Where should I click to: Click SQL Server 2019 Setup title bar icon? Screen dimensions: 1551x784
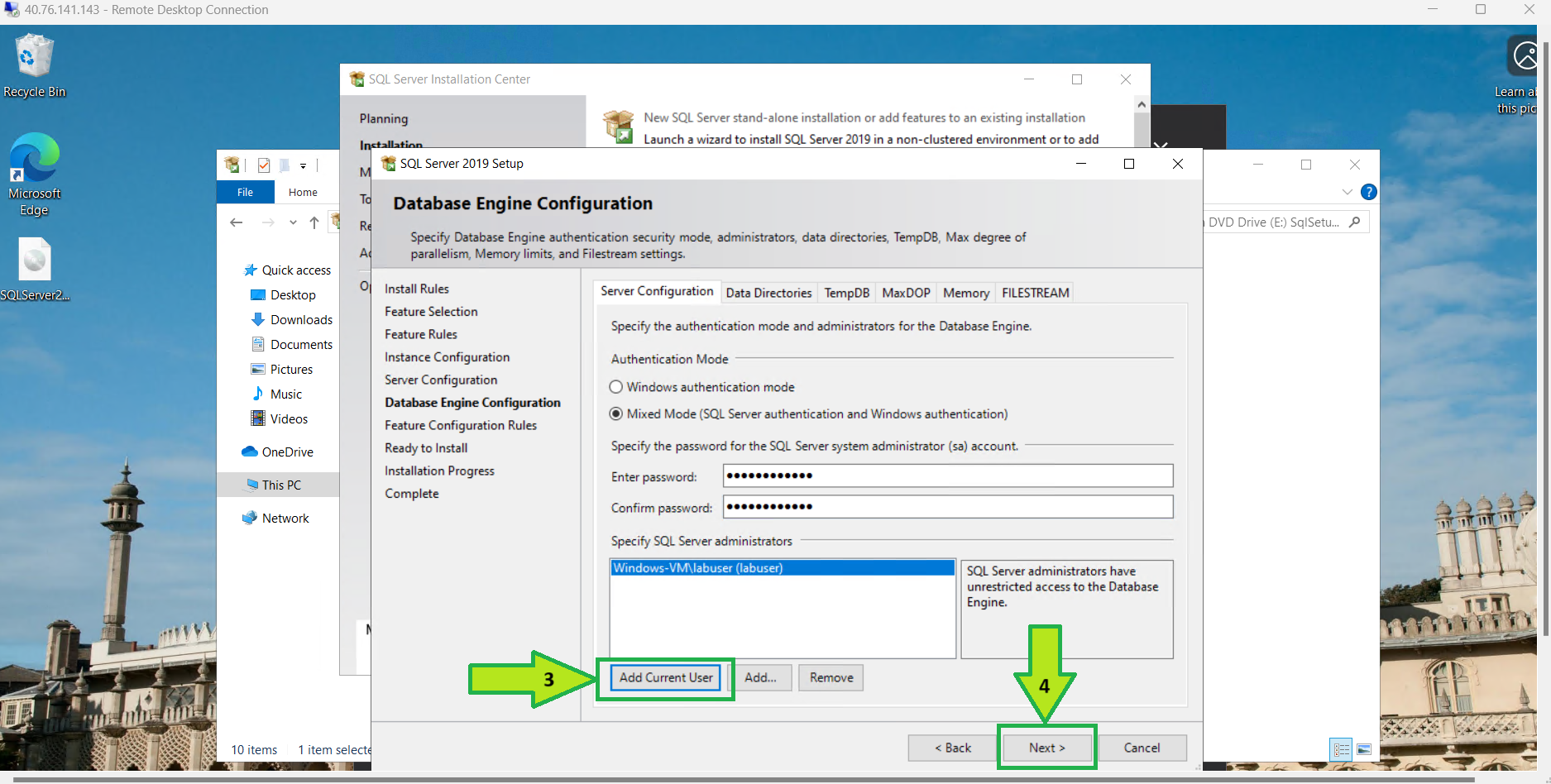[x=388, y=164]
